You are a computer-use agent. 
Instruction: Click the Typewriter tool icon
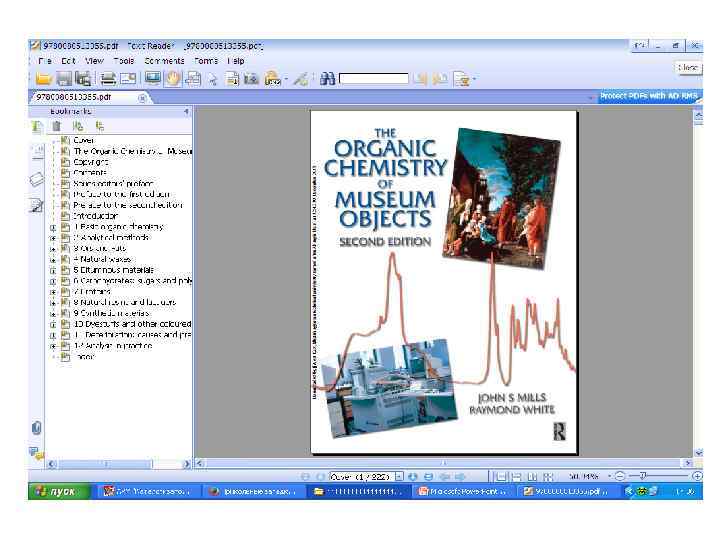click(233, 79)
